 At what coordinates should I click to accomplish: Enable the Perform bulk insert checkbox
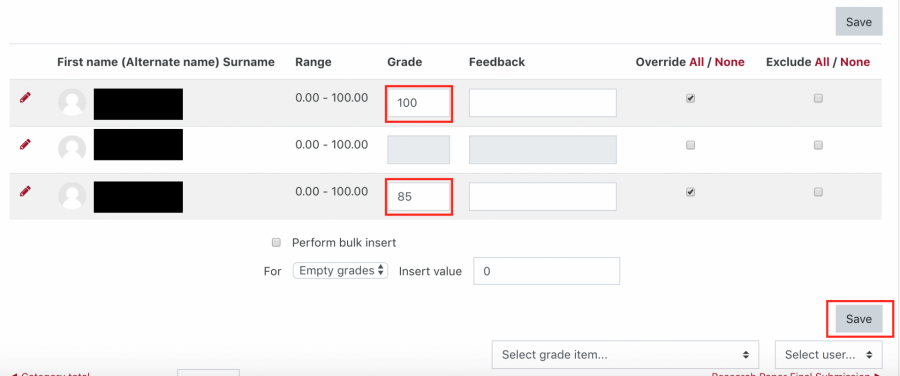[276, 242]
